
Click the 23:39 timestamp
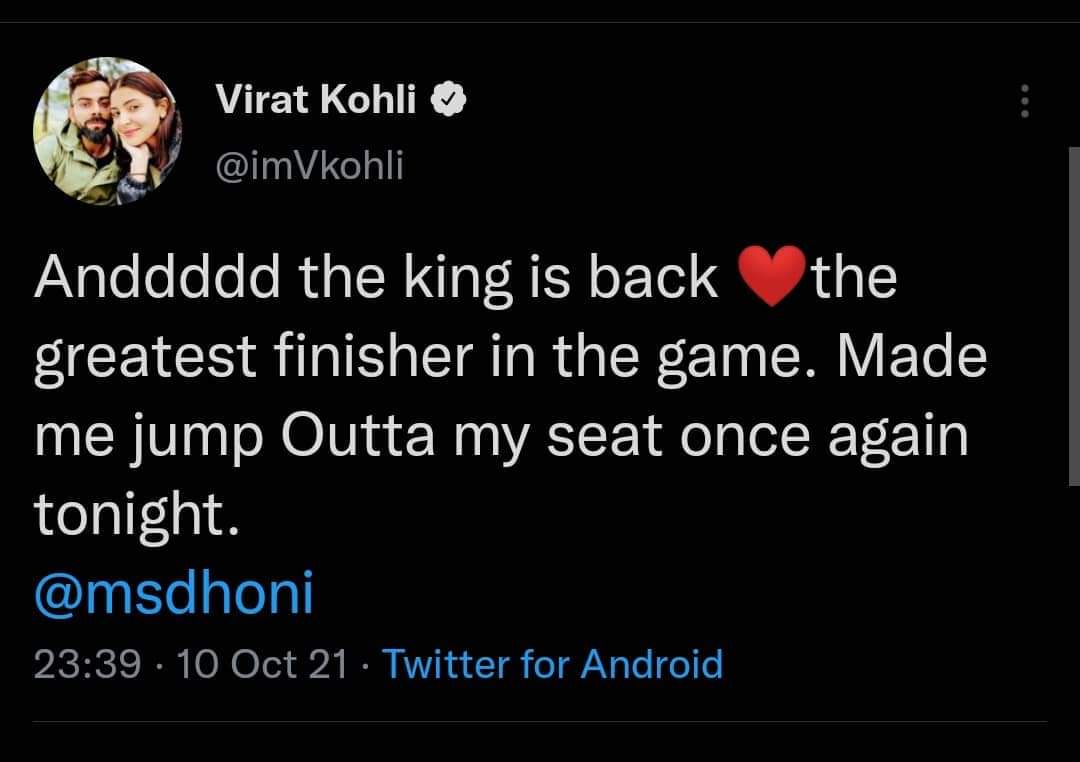pos(87,664)
